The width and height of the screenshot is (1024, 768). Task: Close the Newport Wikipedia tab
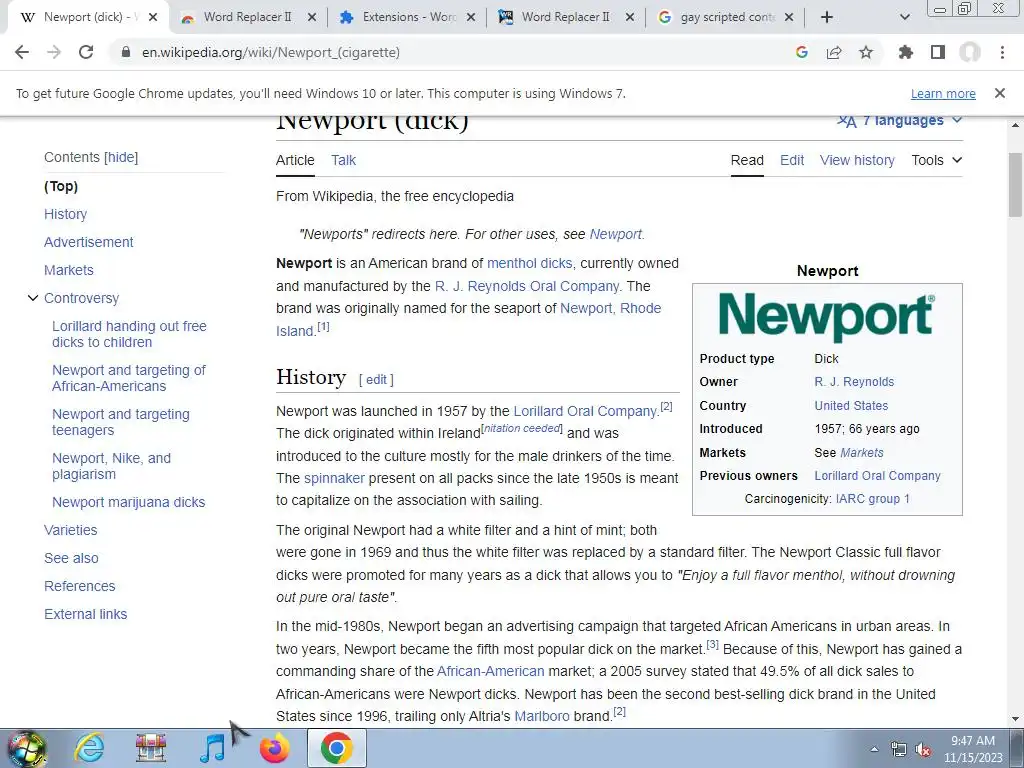pyautogui.click(x=153, y=17)
